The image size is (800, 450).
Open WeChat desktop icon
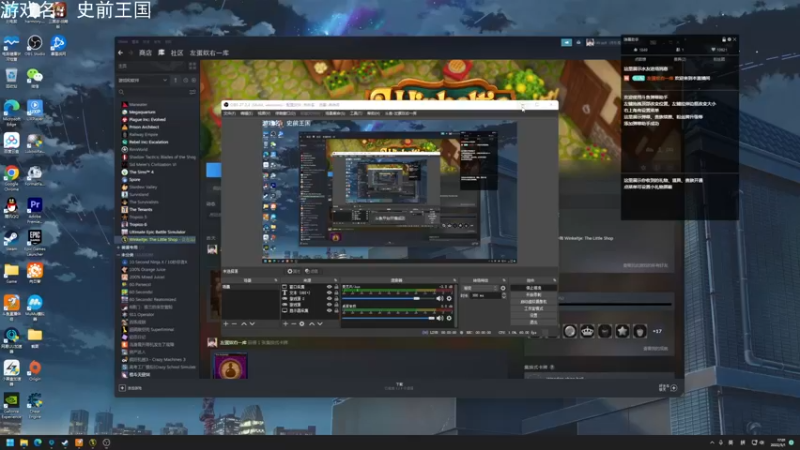(x=35, y=78)
